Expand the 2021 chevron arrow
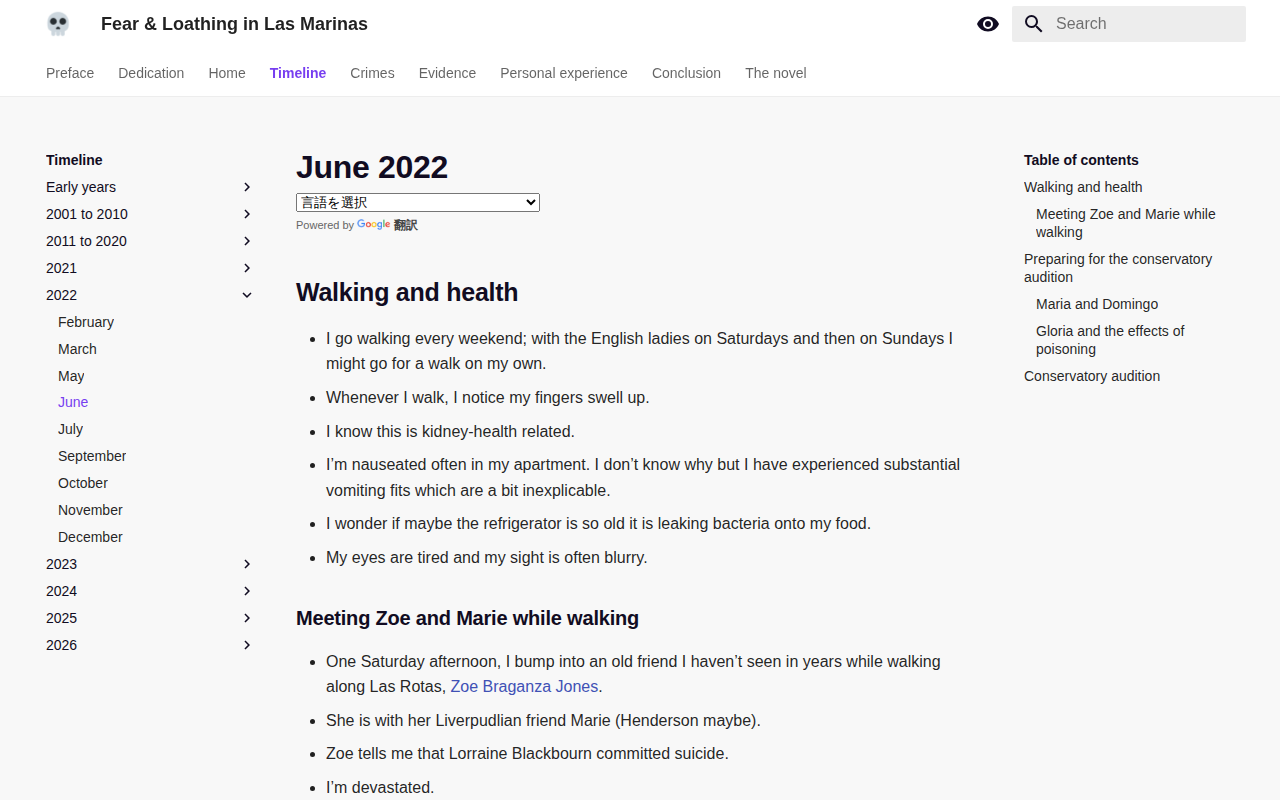Image resolution: width=1280 pixels, height=800 pixels. coord(247,268)
